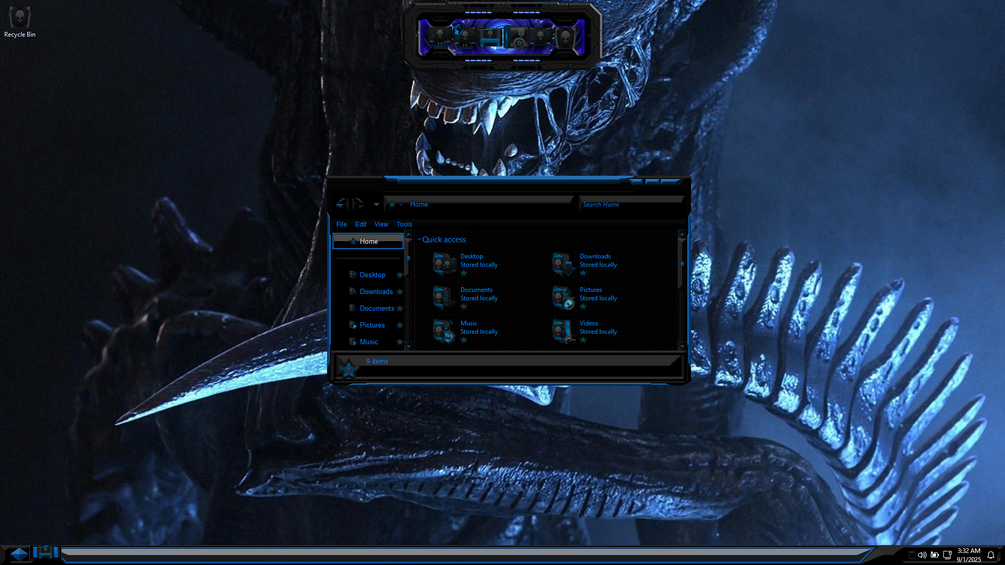Viewport: 1005px width, 565px height.
Task: Click 'Stored locally' text under Music
Action: click(x=479, y=332)
